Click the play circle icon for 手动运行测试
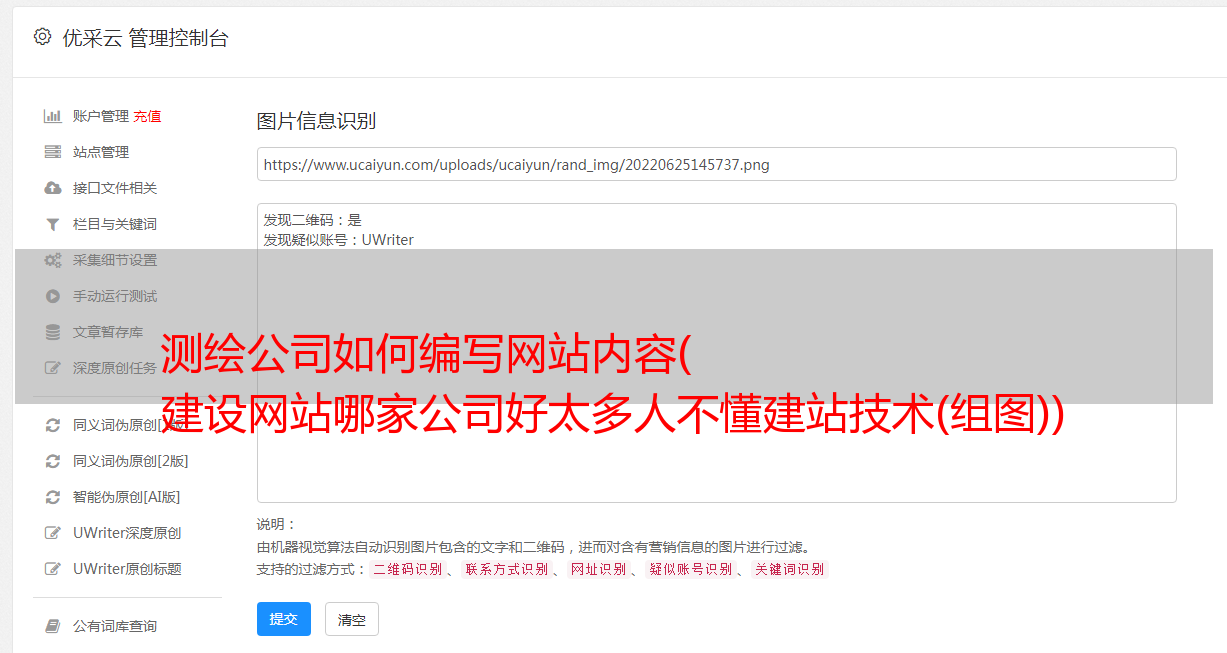 pos(52,296)
